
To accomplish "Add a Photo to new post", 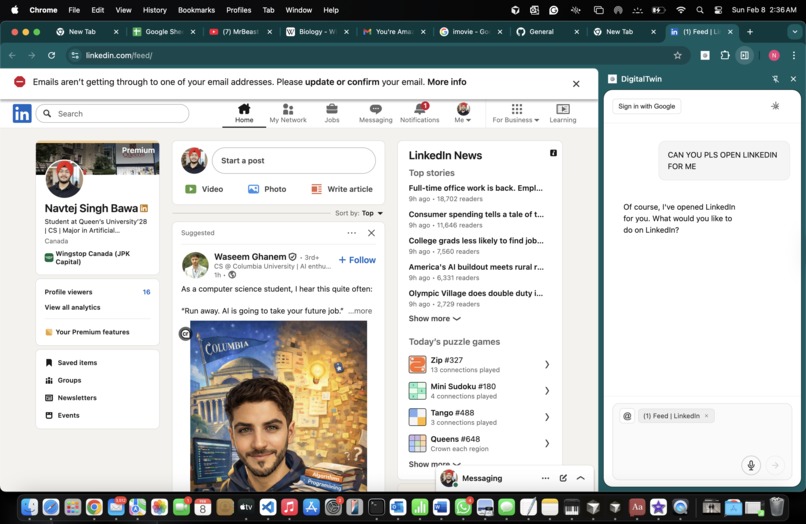I will coord(267,189).
